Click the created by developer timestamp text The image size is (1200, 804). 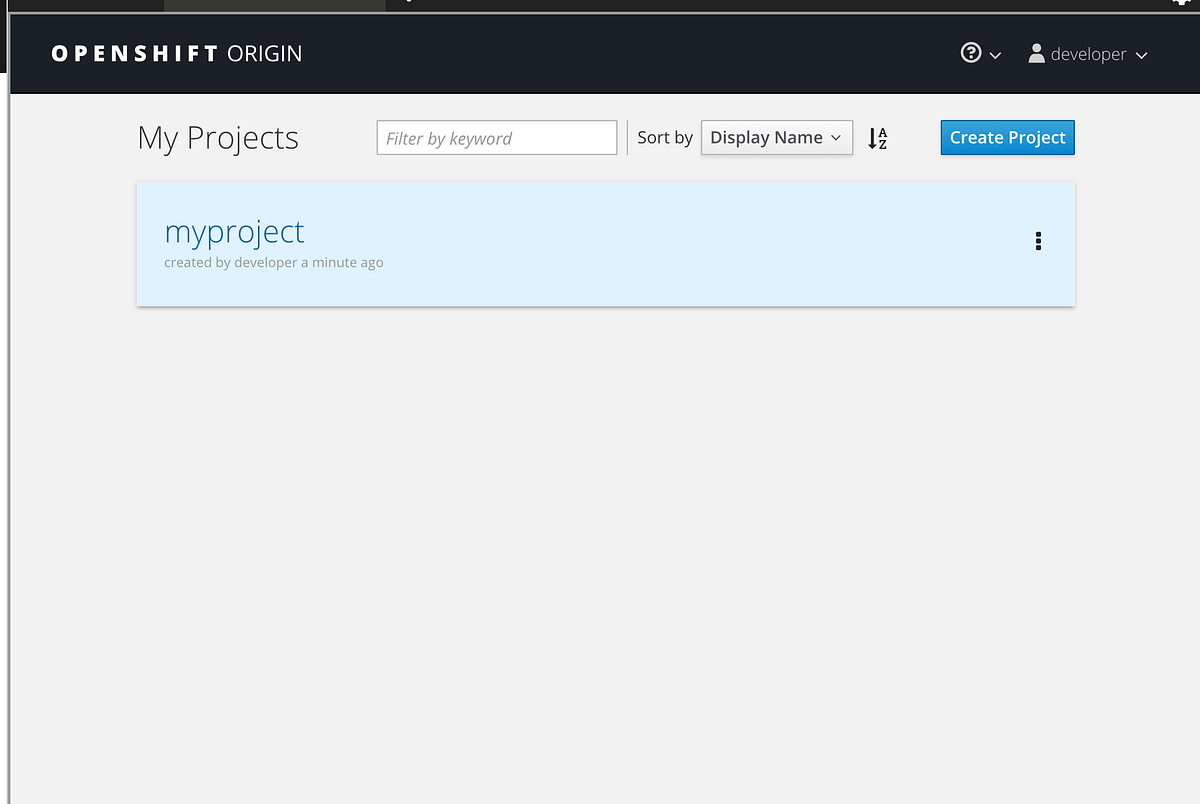(x=273, y=262)
